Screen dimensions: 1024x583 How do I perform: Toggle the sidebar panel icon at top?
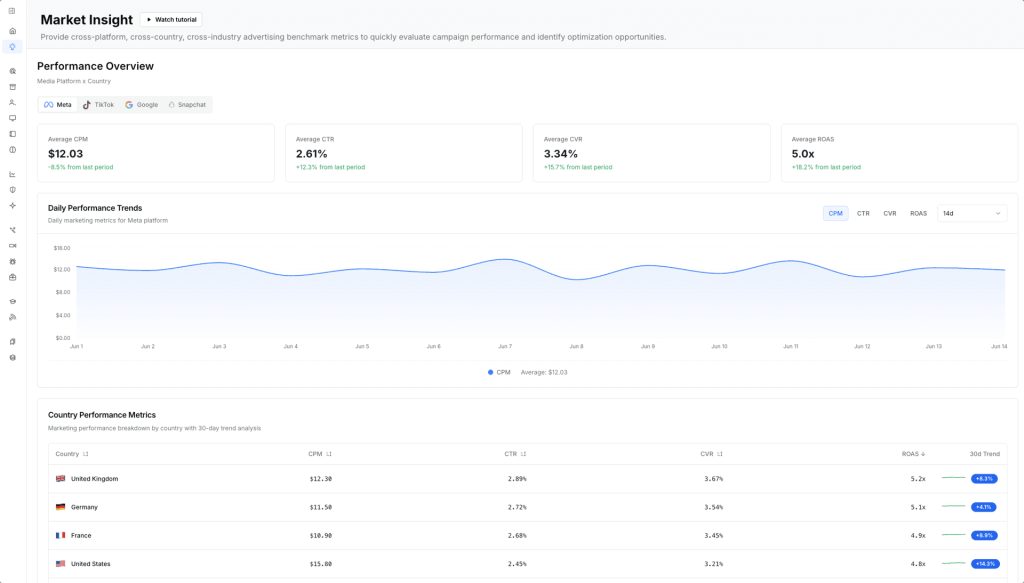(x=12, y=11)
